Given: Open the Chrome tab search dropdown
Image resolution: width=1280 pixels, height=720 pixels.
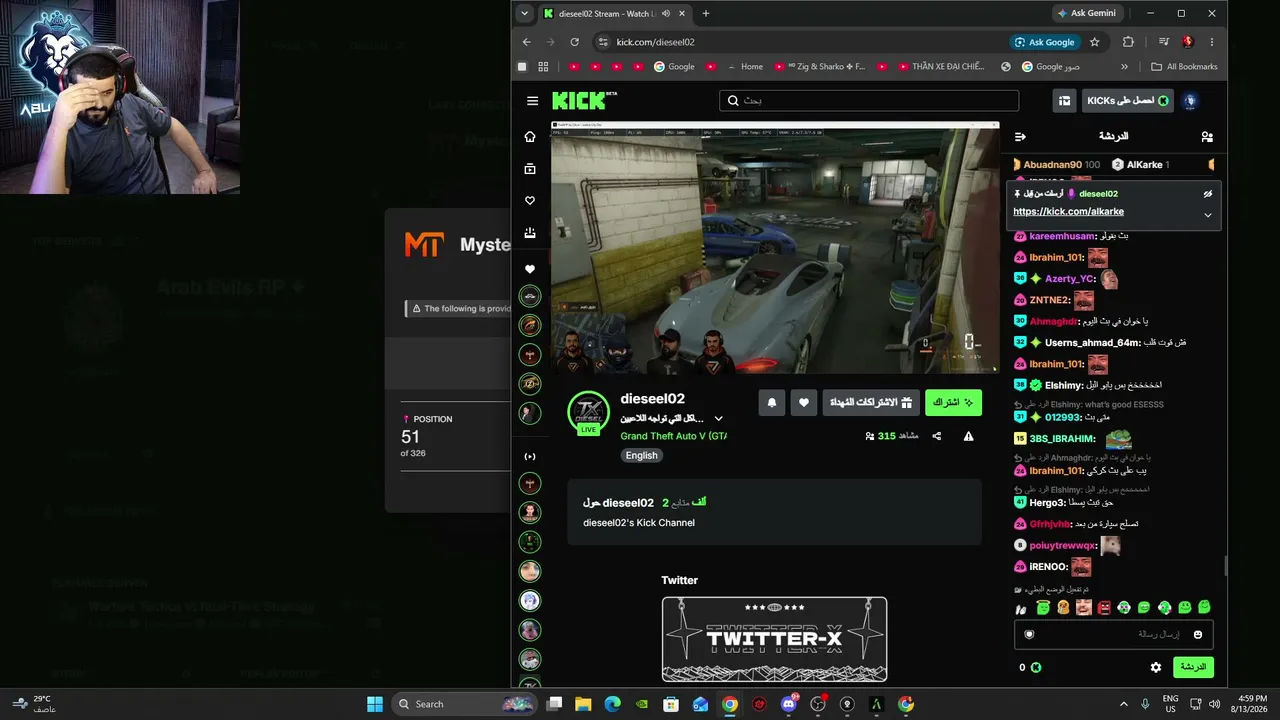Looking at the screenshot, I should [525, 13].
